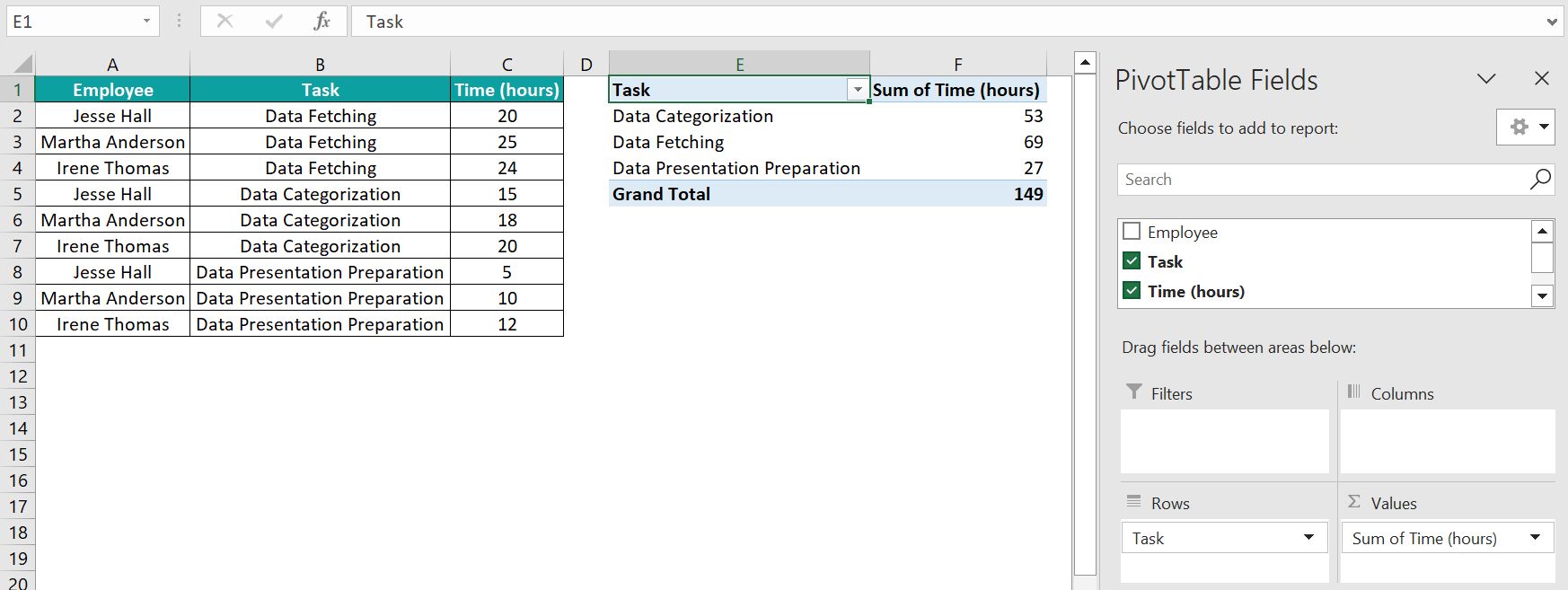Select pivot value 69
Viewport: 1568px width, 590px height.
958,142
